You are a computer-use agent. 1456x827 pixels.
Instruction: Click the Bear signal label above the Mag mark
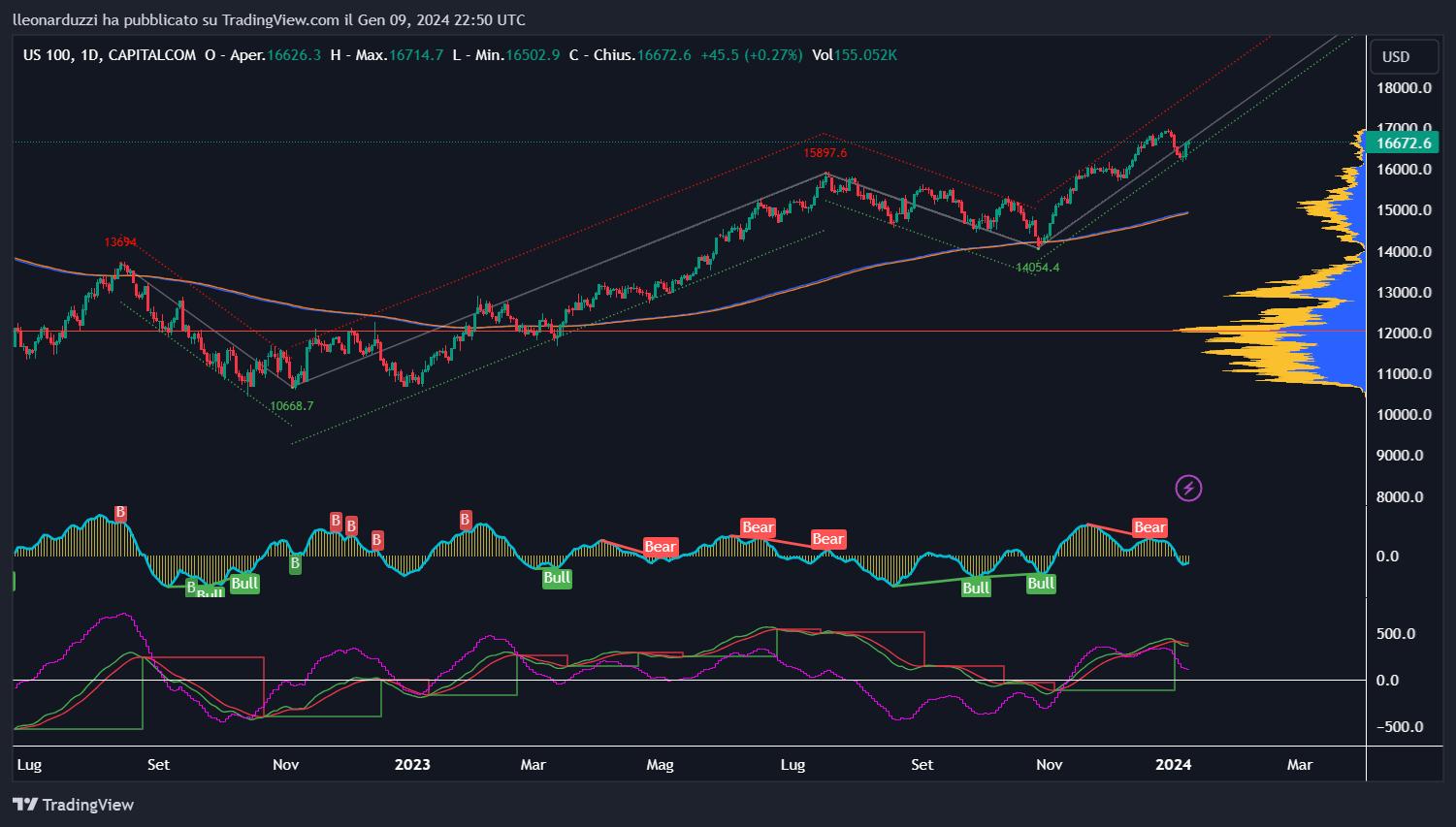660,547
